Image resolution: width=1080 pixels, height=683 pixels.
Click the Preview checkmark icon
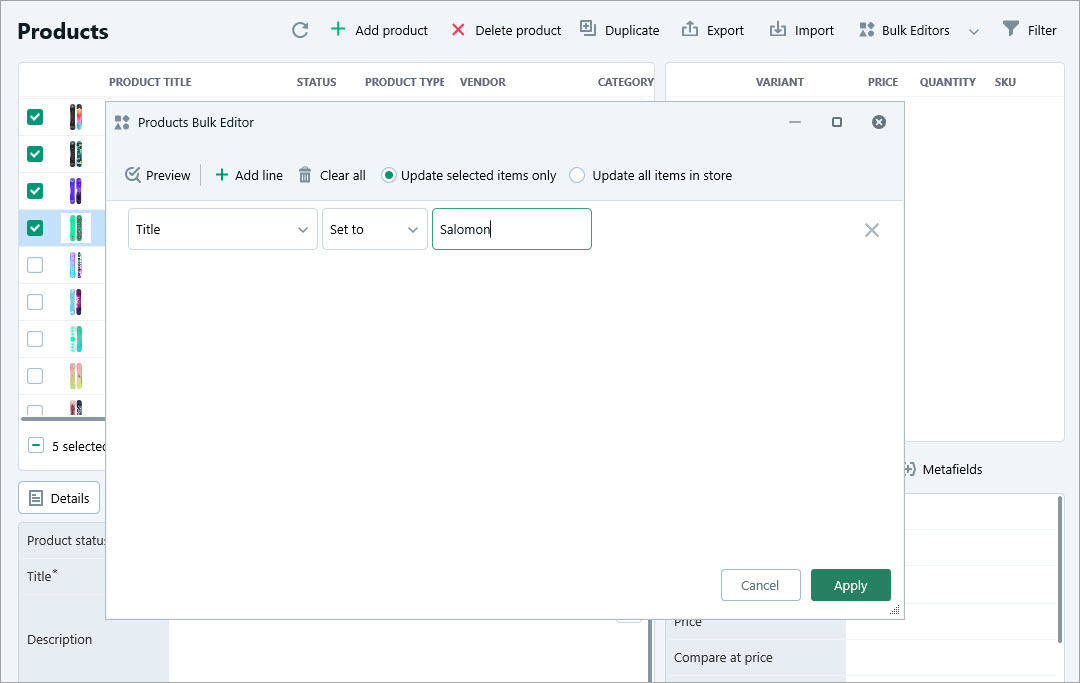133,175
